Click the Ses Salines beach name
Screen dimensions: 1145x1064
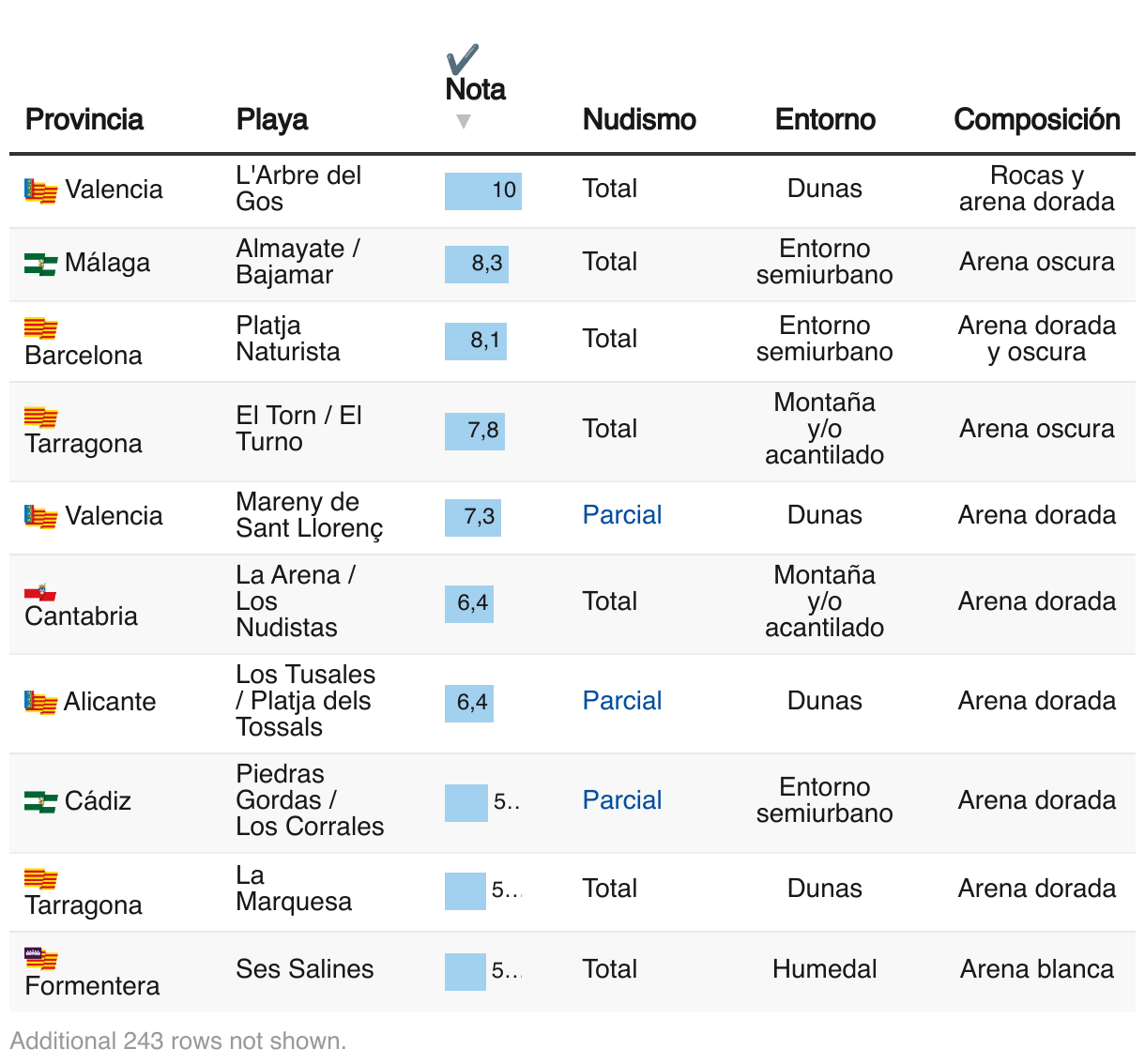pos(305,969)
